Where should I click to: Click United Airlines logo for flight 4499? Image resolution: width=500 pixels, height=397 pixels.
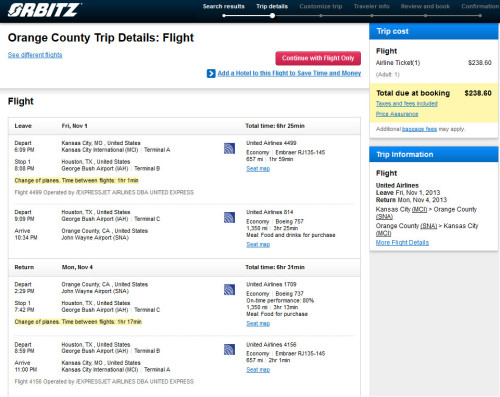tap(229, 148)
